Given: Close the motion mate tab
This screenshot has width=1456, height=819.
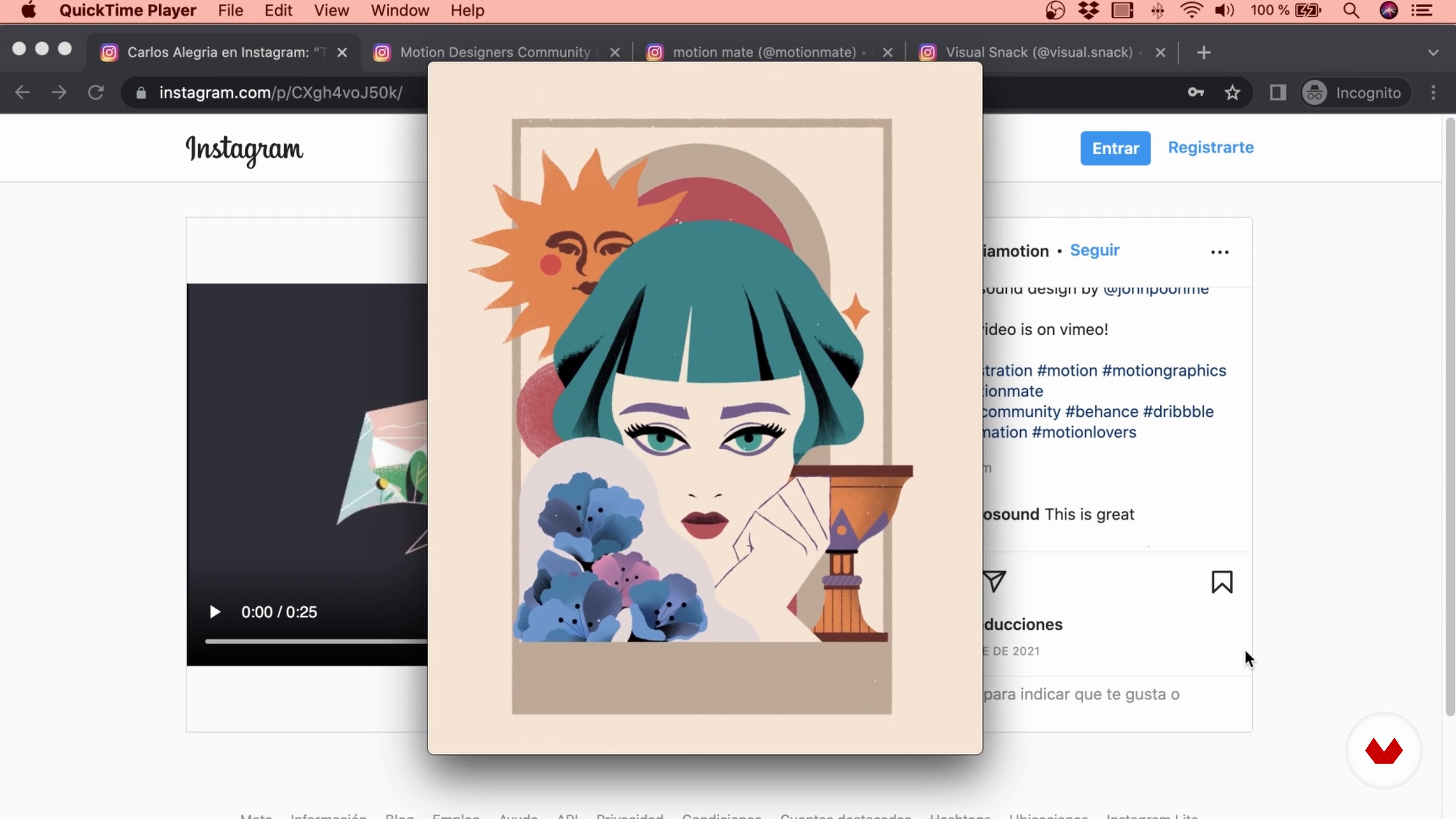Looking at the screenshot, I should pyautogui.click(x=888, y=53).
